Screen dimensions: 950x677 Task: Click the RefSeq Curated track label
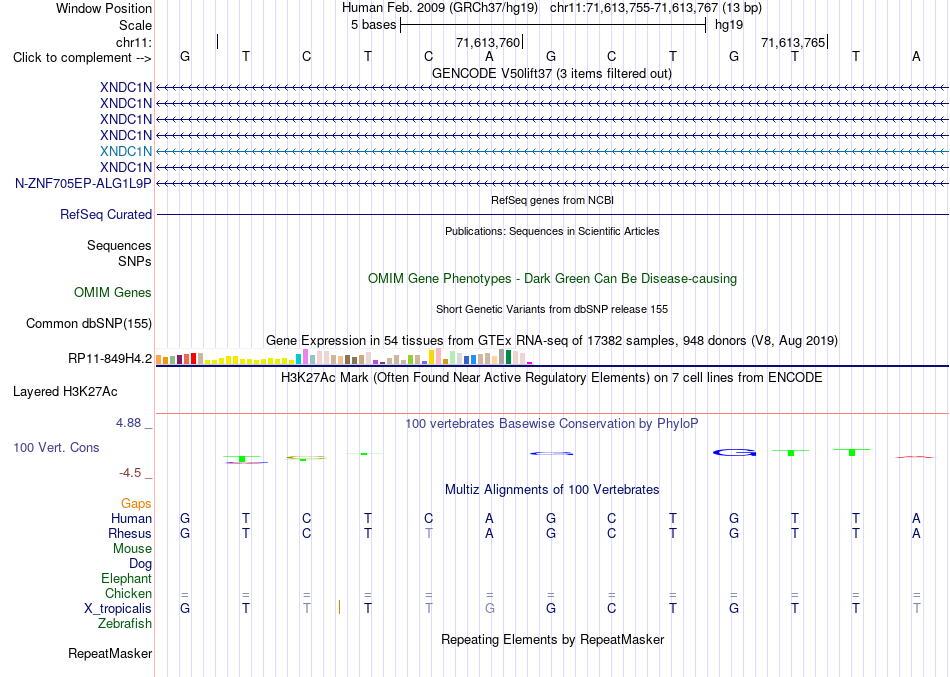106,215
